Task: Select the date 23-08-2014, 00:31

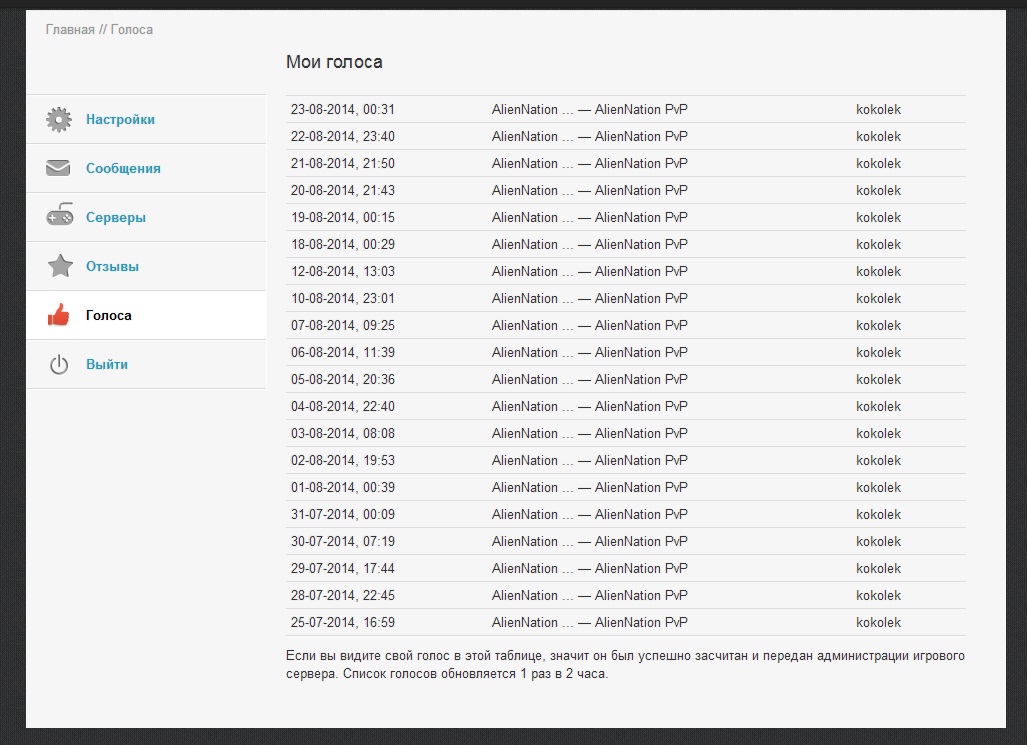Action: [x=343, y=109]
